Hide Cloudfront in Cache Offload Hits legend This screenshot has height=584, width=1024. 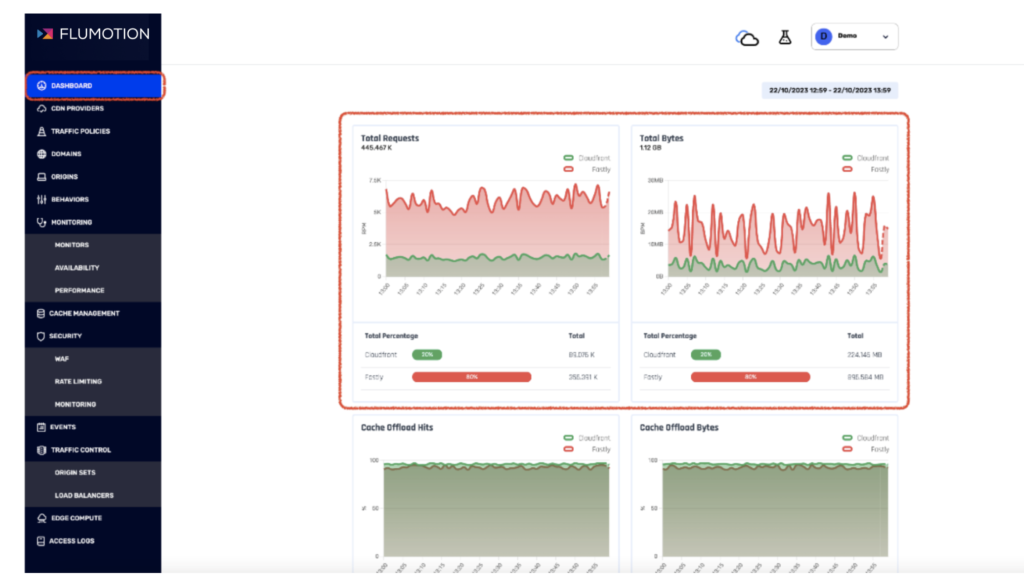pos(586,438)
